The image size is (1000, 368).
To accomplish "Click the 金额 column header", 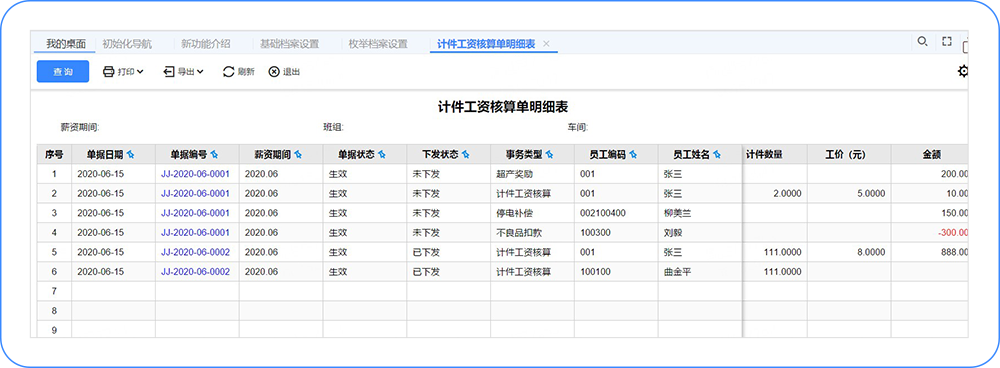I will (x=930, y=154).
